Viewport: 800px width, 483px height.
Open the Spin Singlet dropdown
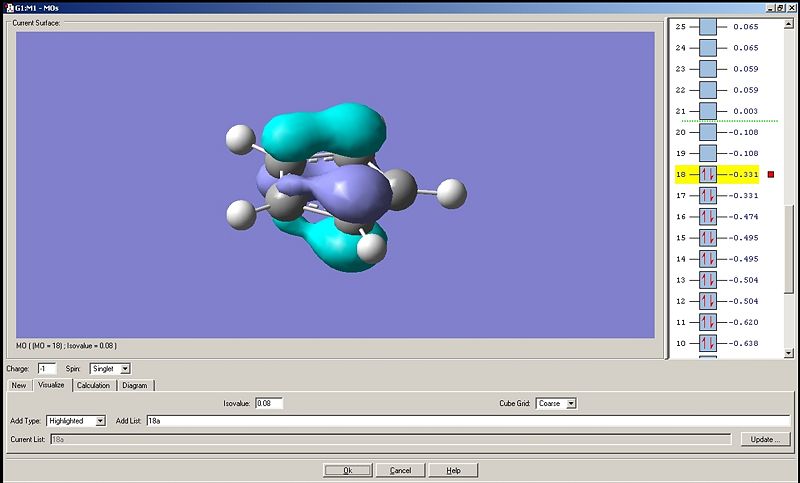point(126,368)
